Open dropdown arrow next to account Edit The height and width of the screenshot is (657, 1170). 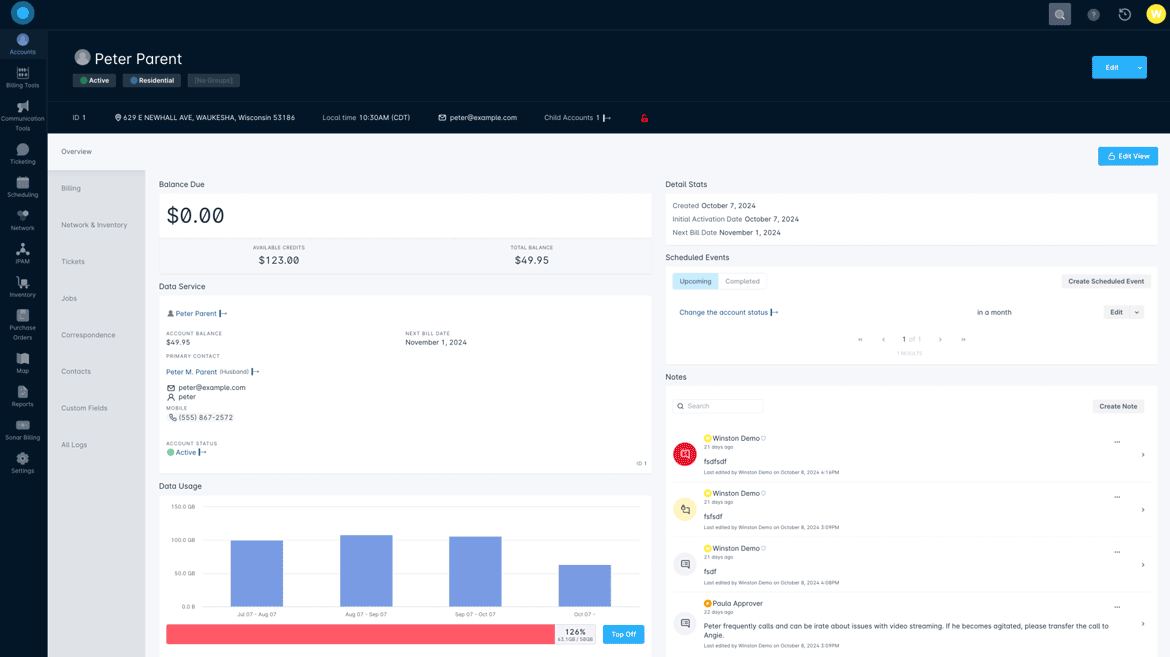(1139, 67)
